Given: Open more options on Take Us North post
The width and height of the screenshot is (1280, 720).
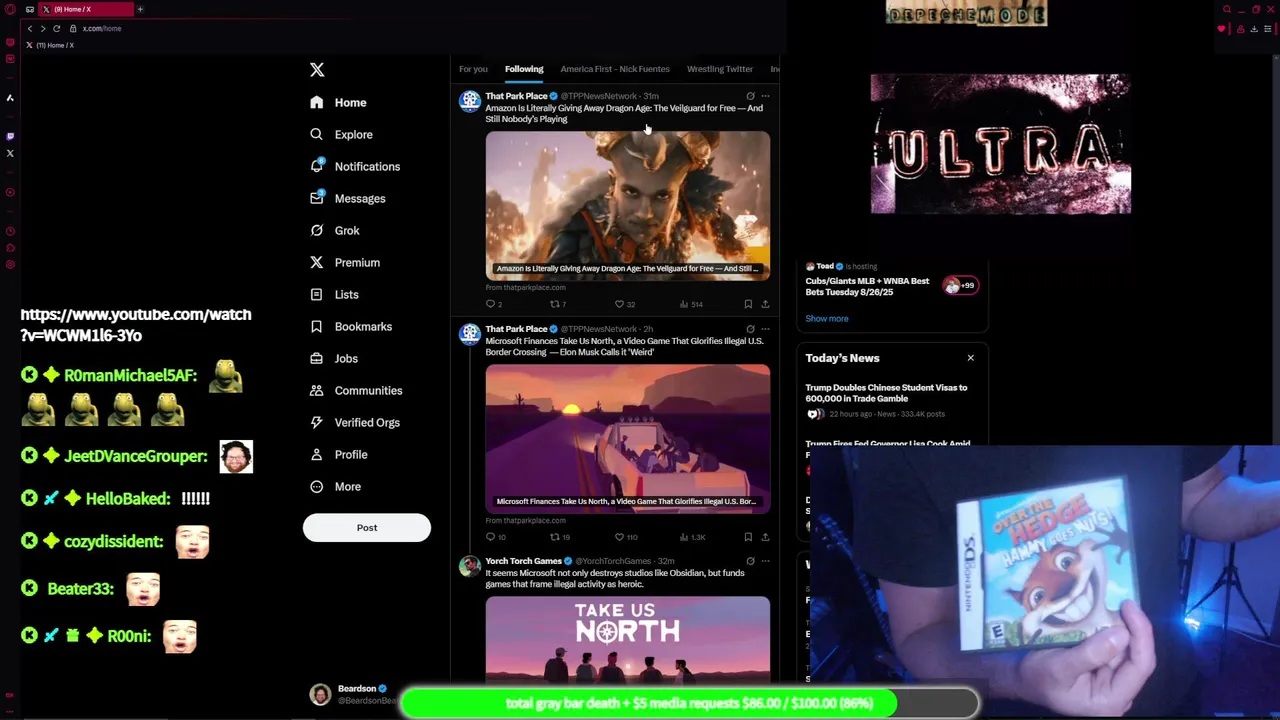Looking at the screenshot, I should [765, 329].
